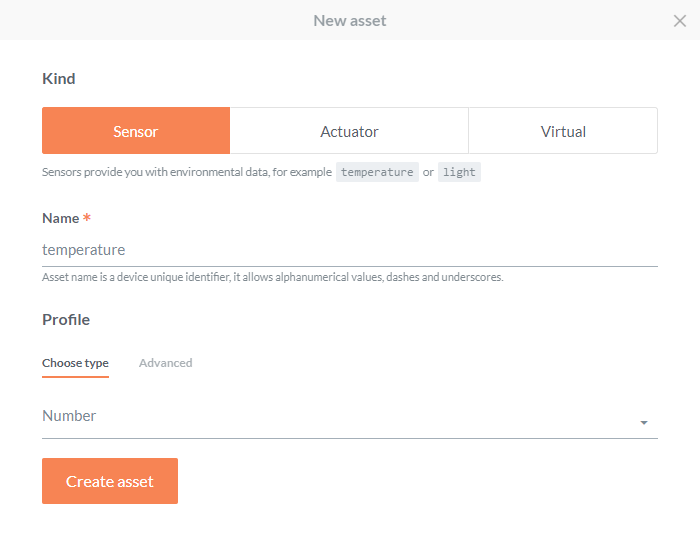Switch asset kind to Actuator

349,131
